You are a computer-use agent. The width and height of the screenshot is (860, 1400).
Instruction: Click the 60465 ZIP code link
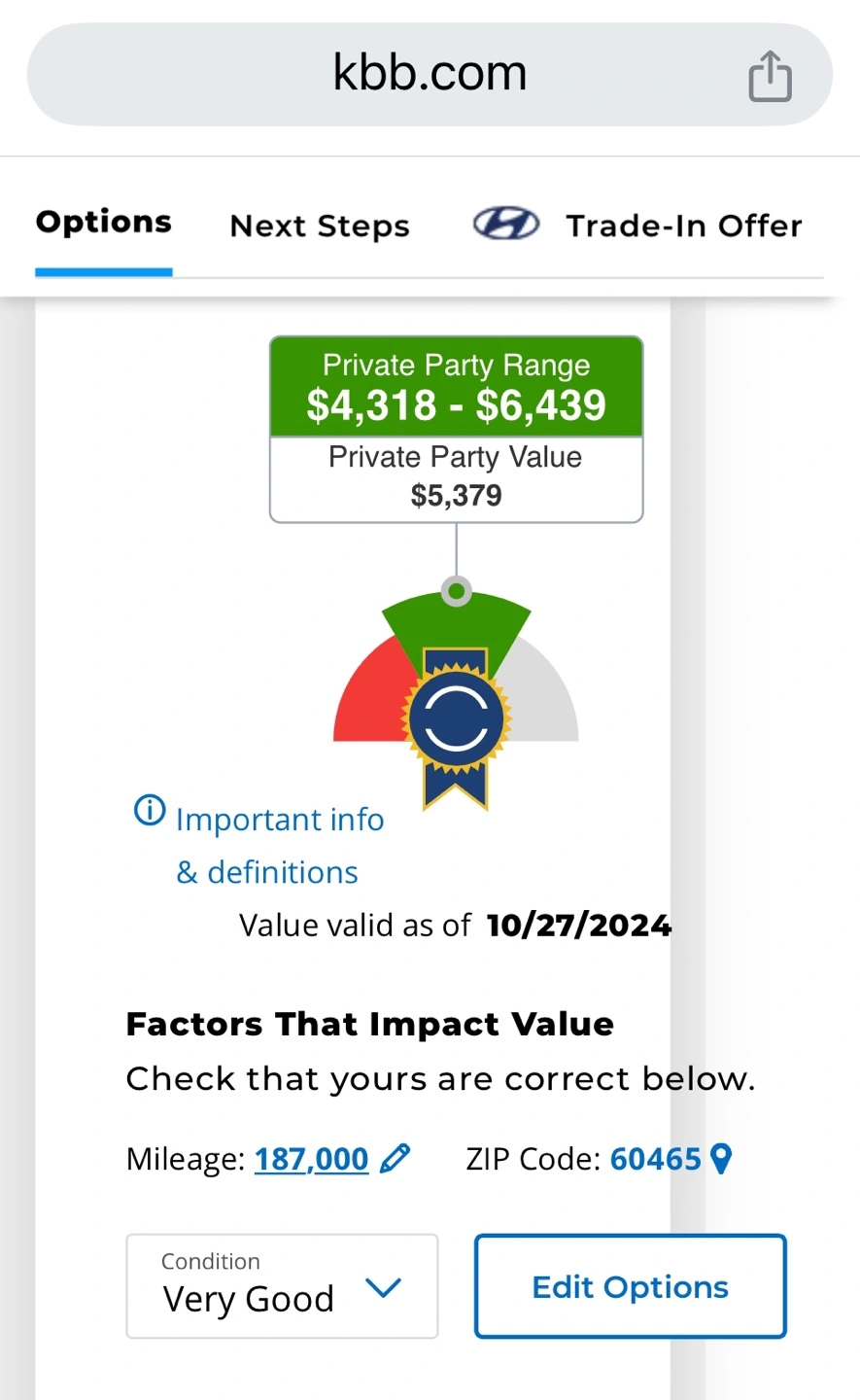point(655,1159)
